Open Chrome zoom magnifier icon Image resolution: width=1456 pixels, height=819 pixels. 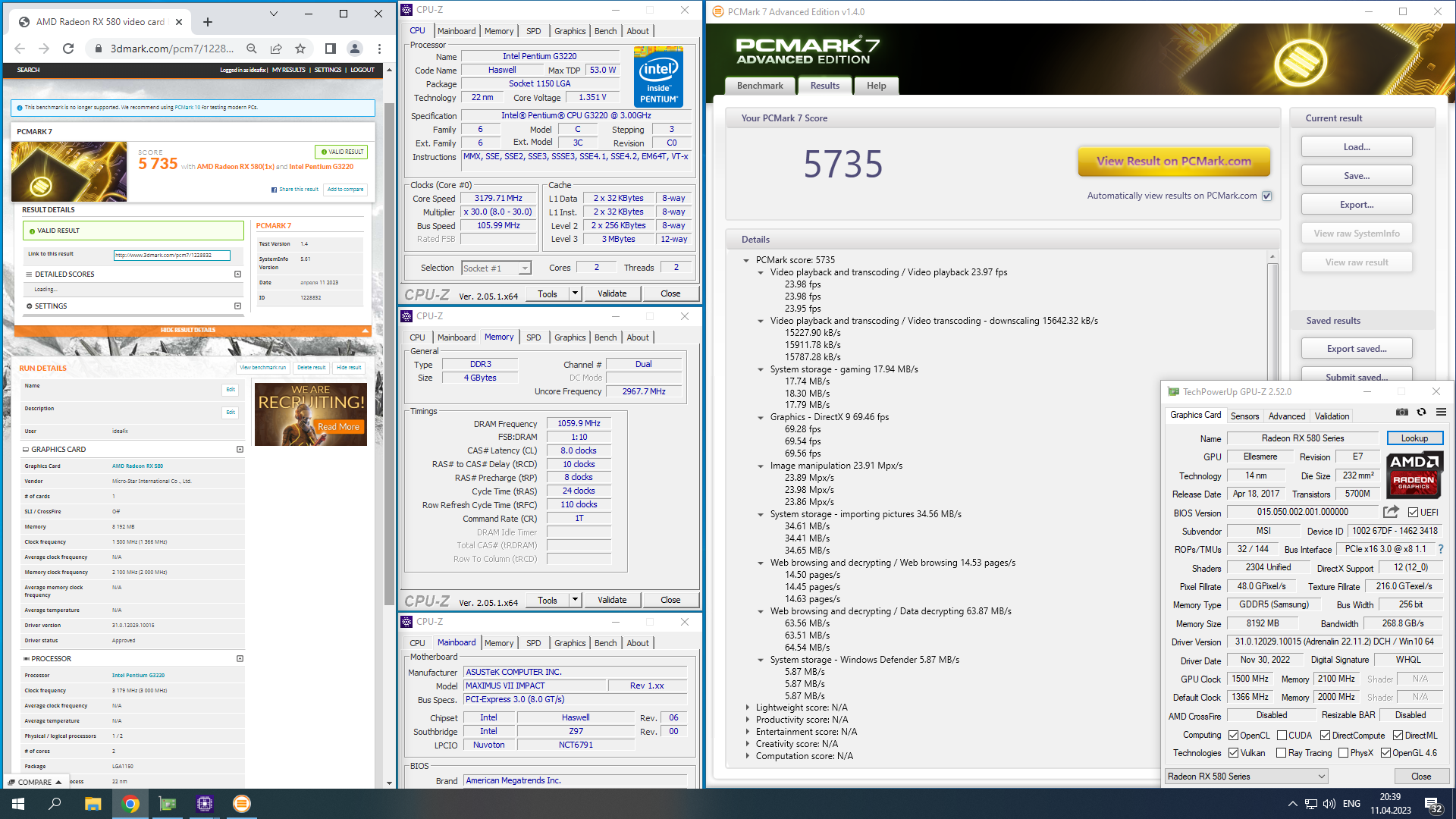252,49
